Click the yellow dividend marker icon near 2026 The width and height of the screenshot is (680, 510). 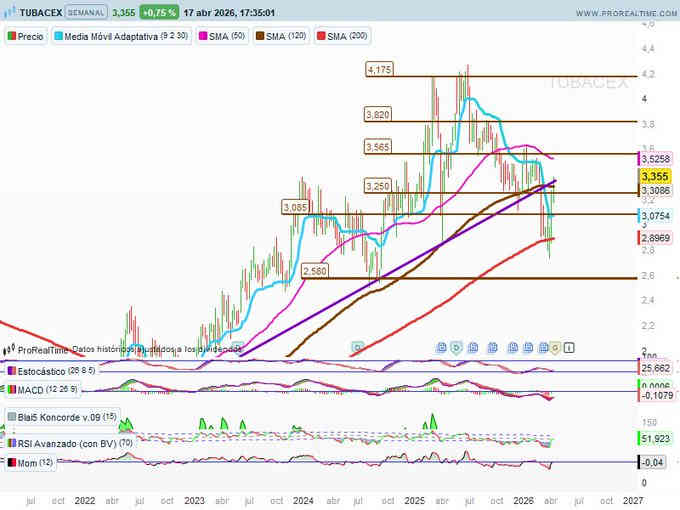click(x=555, y=346)
